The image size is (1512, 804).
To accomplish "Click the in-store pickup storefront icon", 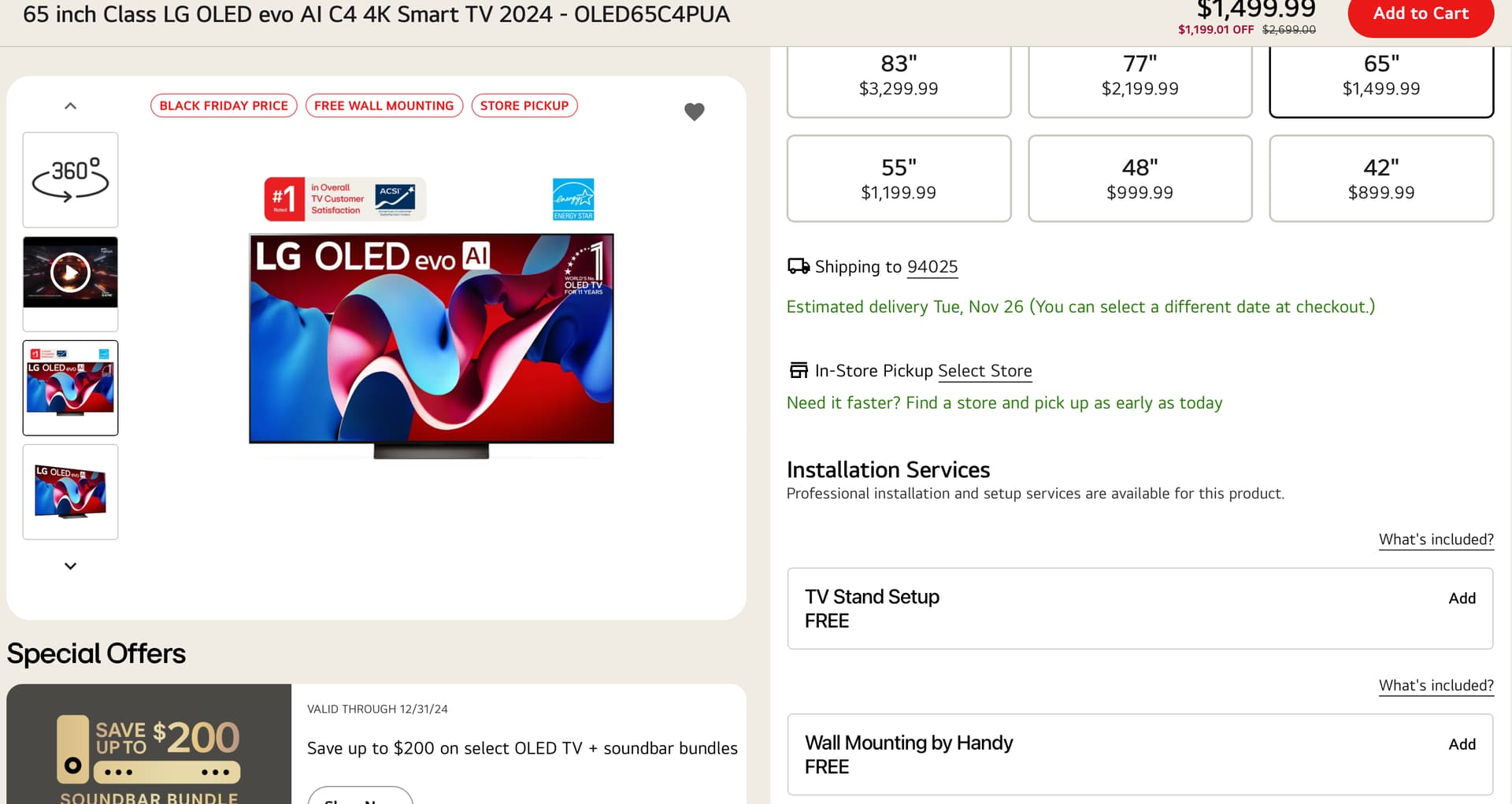I will 799,370.
